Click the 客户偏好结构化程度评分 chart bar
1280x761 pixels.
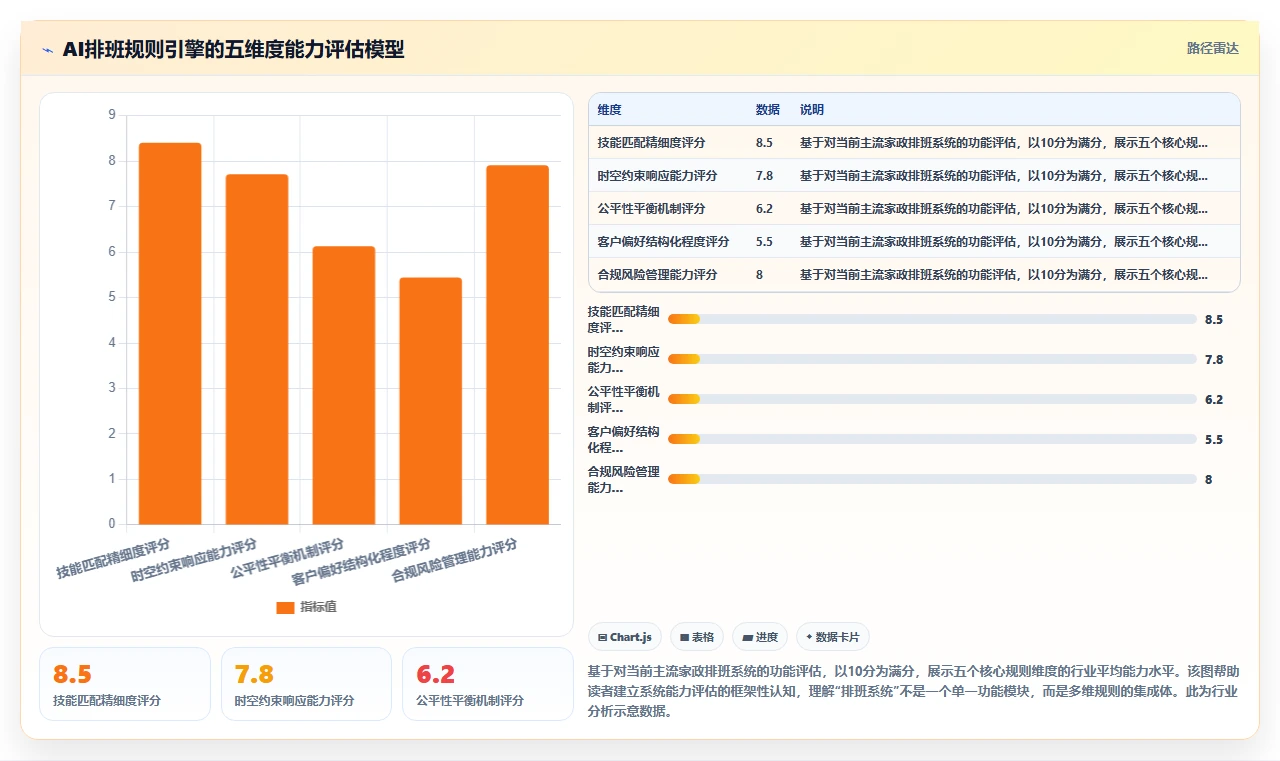tap(431, 401)
